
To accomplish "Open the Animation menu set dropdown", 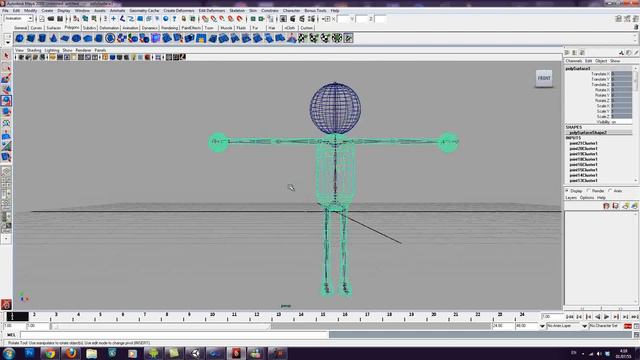I will pos(18,19).
